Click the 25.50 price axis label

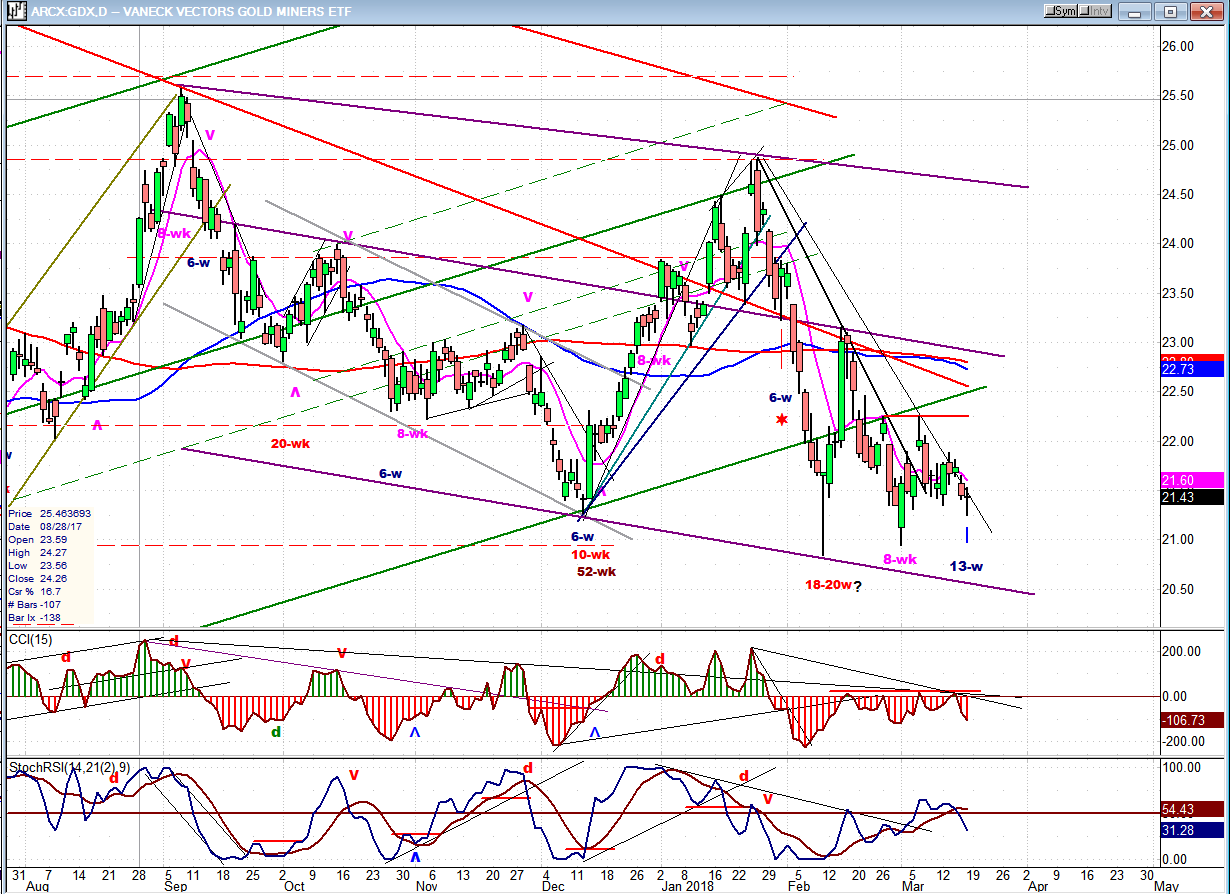[1180, 96]
